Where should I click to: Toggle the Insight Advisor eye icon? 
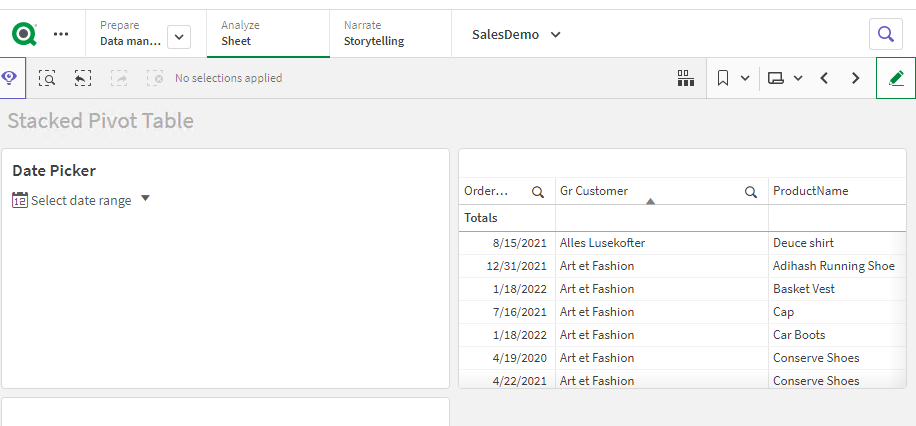[10, 78]
